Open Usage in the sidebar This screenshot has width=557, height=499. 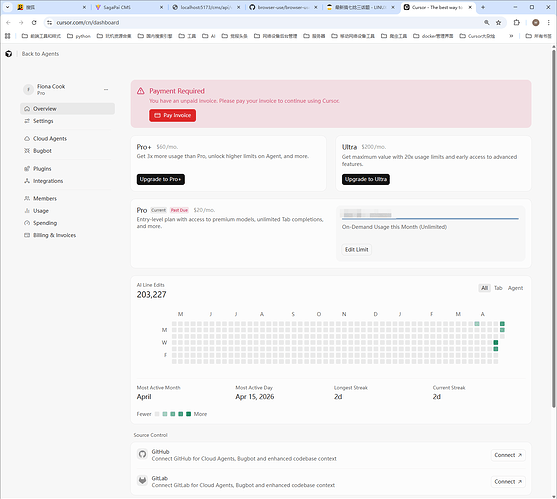67,211
